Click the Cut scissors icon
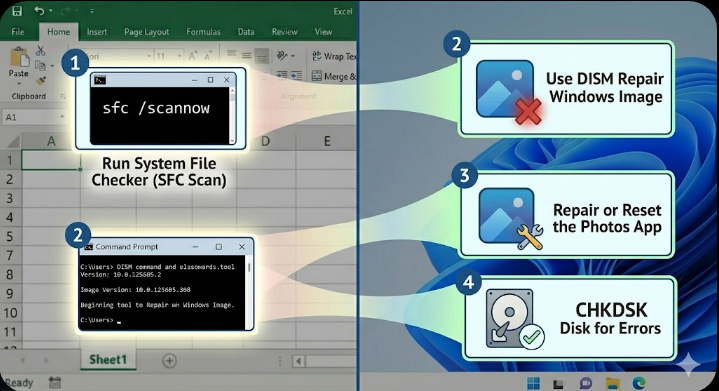 click(x=41, y=50)
